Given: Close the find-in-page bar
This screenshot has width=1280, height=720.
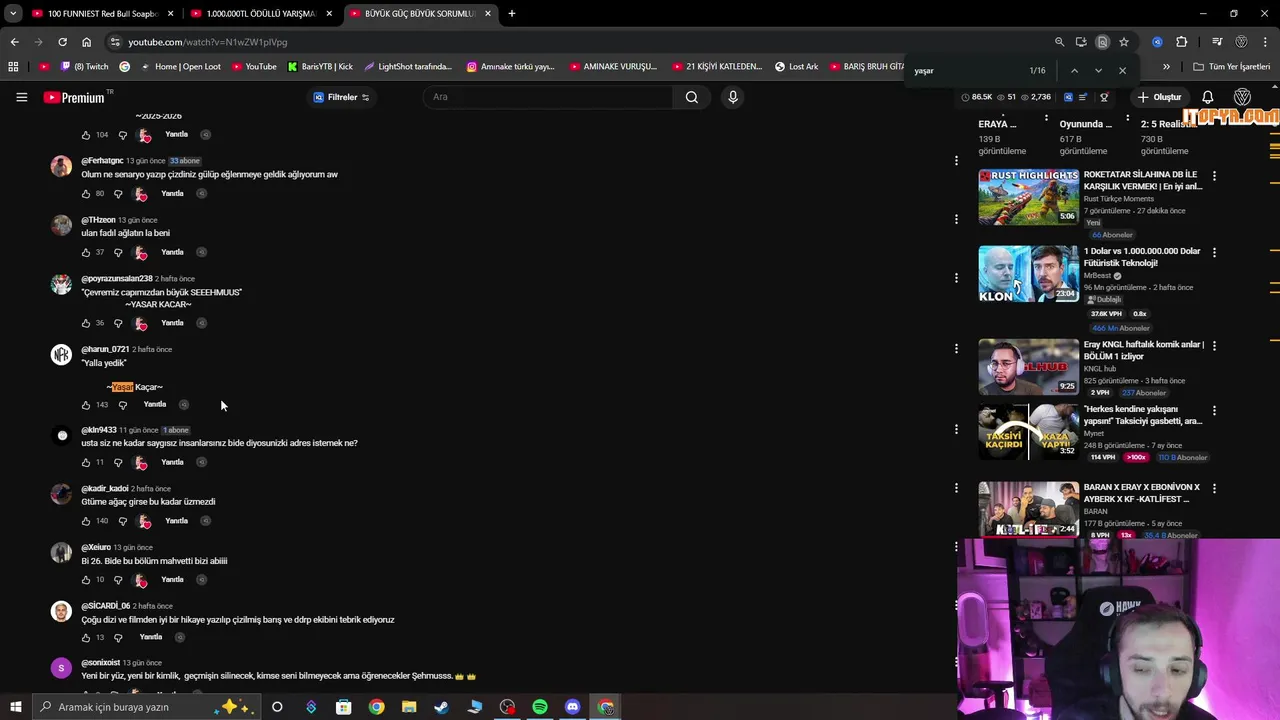Looking at the screenshot, I should click(x=1122, y=71).
